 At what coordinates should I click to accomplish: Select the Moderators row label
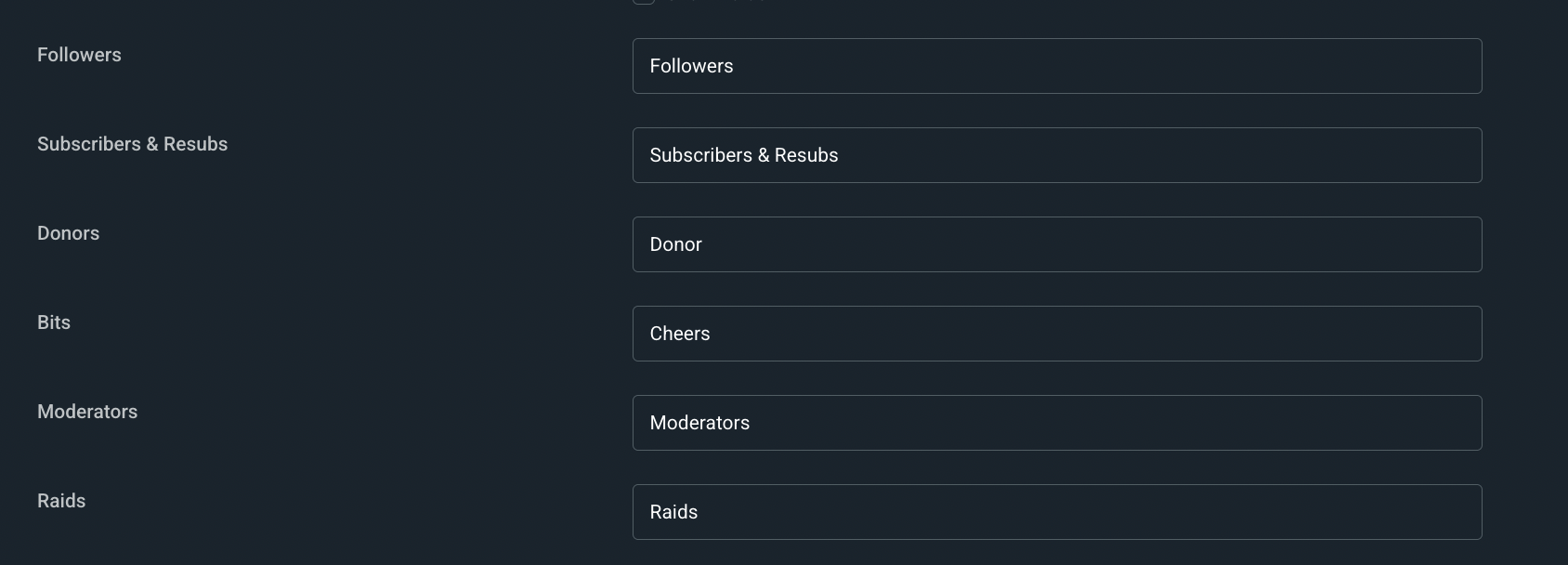point(86,412)
